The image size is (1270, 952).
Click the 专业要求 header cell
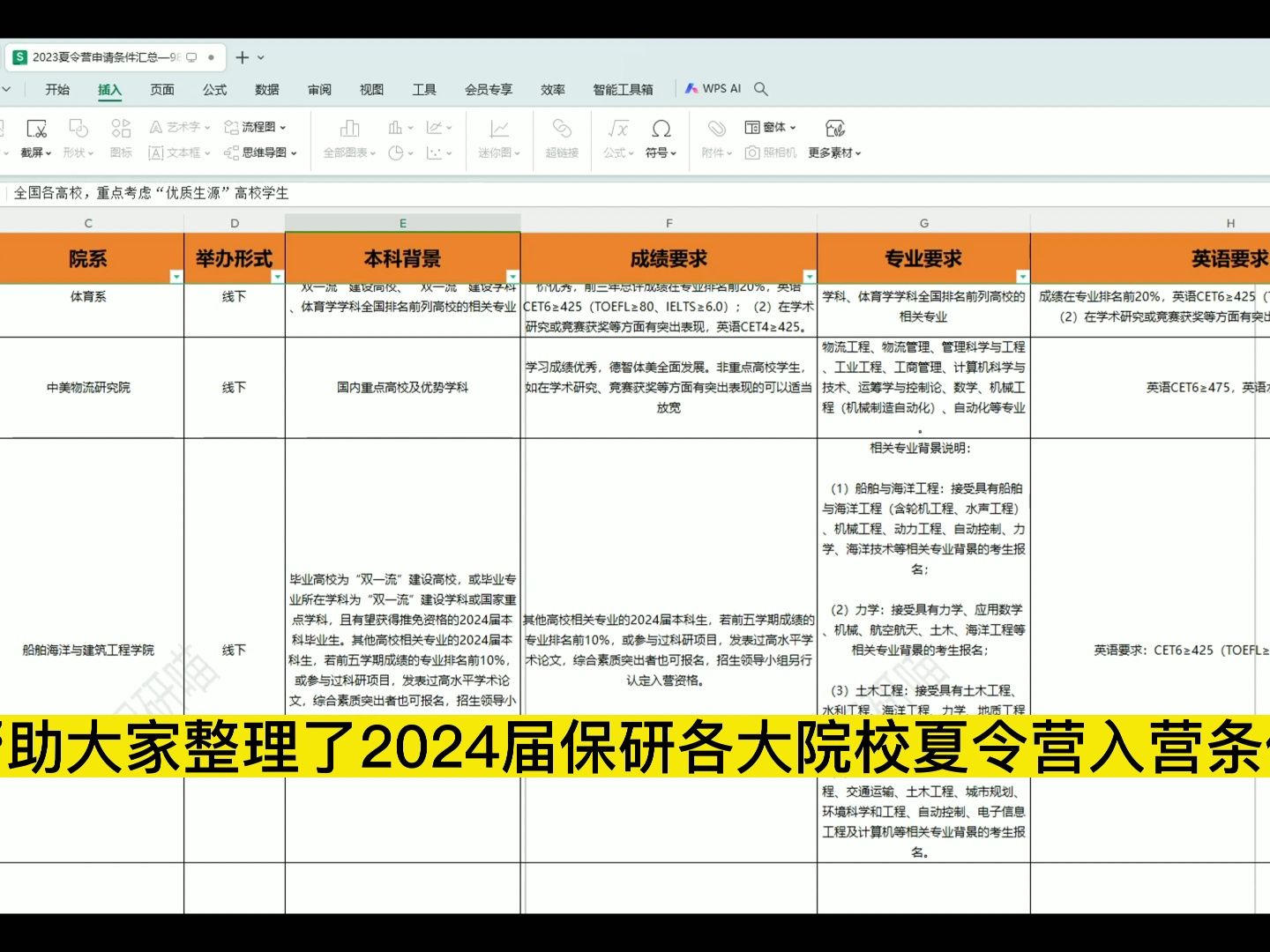[x=923, y=258]
